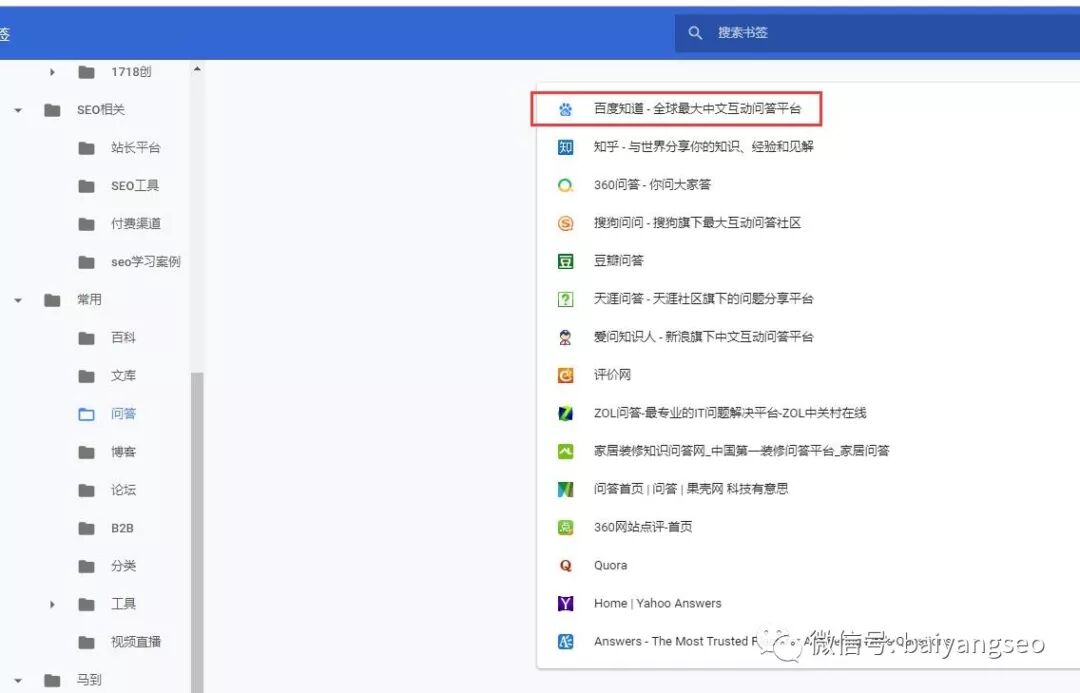The image size is (1080, 693).
Task: Select the 常用 folder label
Action: (x=90, y=300)
